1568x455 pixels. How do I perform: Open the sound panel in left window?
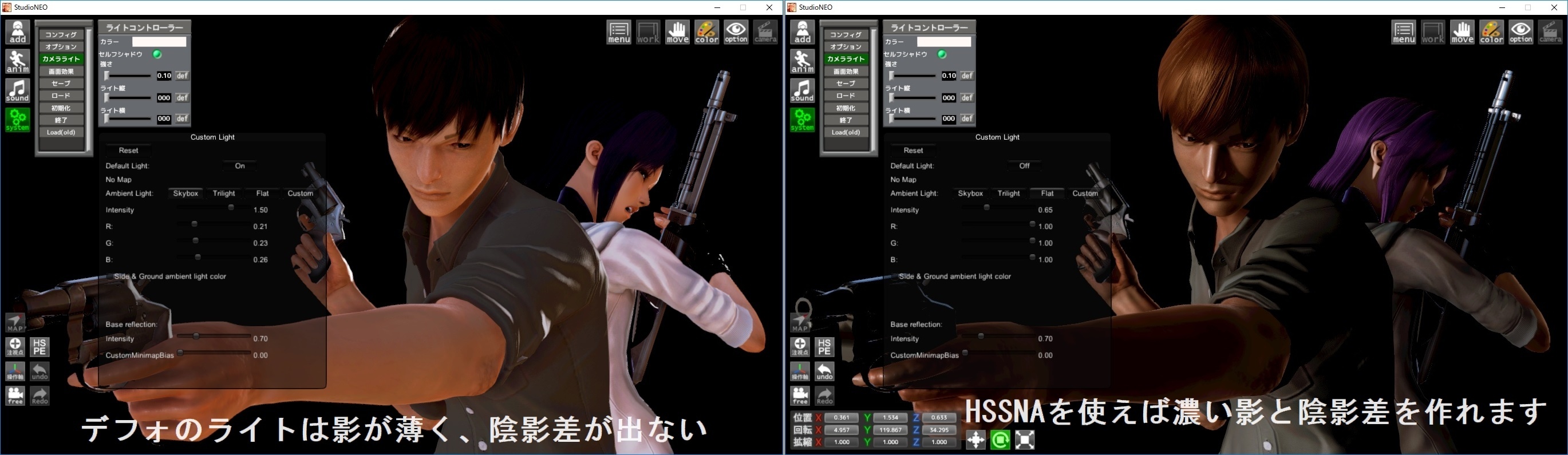coord(18,90)
